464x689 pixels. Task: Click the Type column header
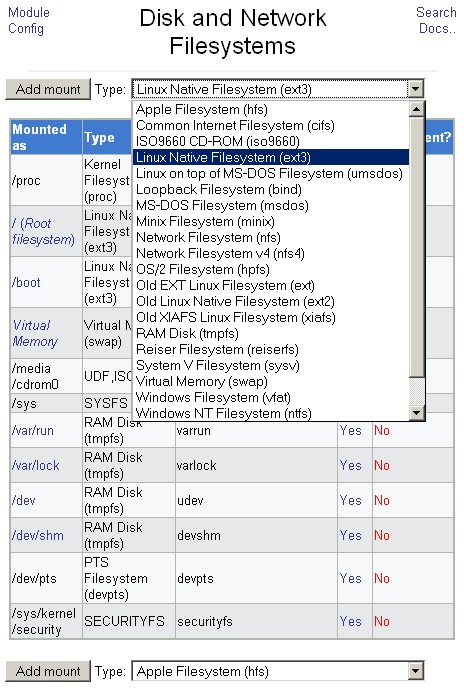click(107, 137)
